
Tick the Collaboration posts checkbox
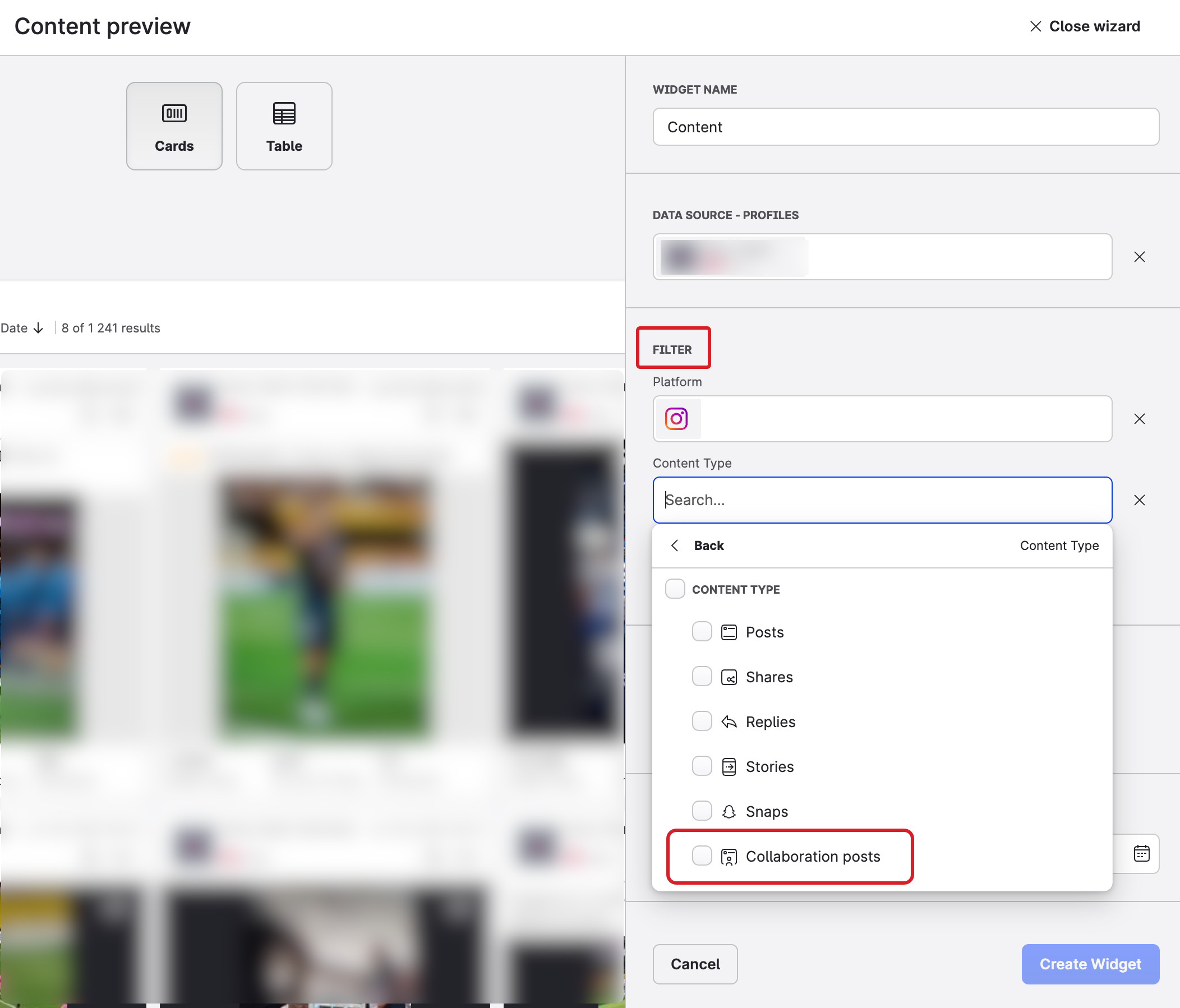702,856
